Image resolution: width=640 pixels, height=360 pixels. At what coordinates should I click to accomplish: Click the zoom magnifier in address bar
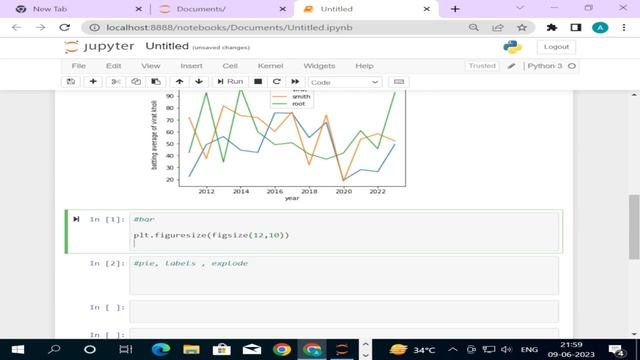coord(473,27)
